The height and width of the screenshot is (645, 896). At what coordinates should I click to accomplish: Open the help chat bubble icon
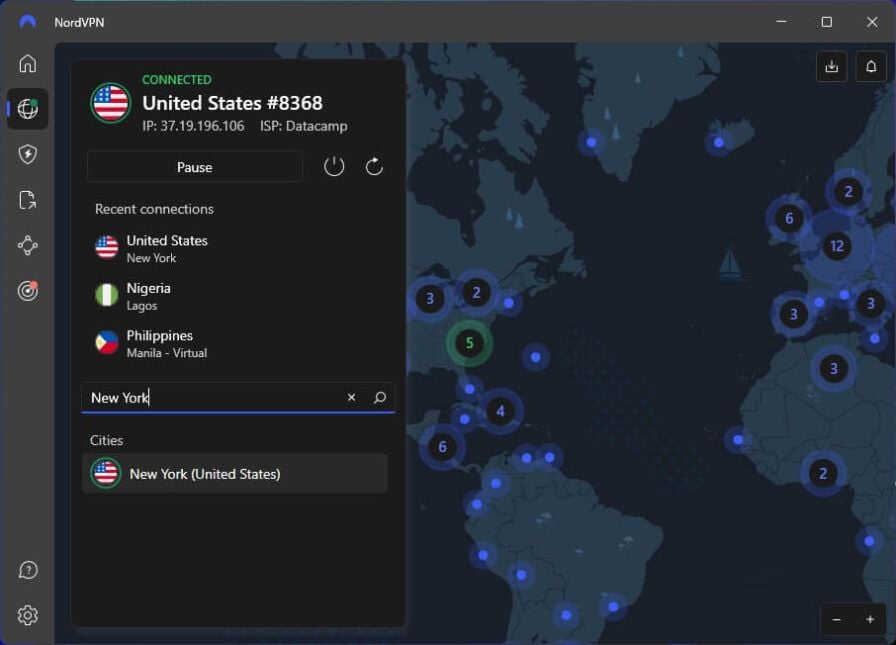coord(27,570)
